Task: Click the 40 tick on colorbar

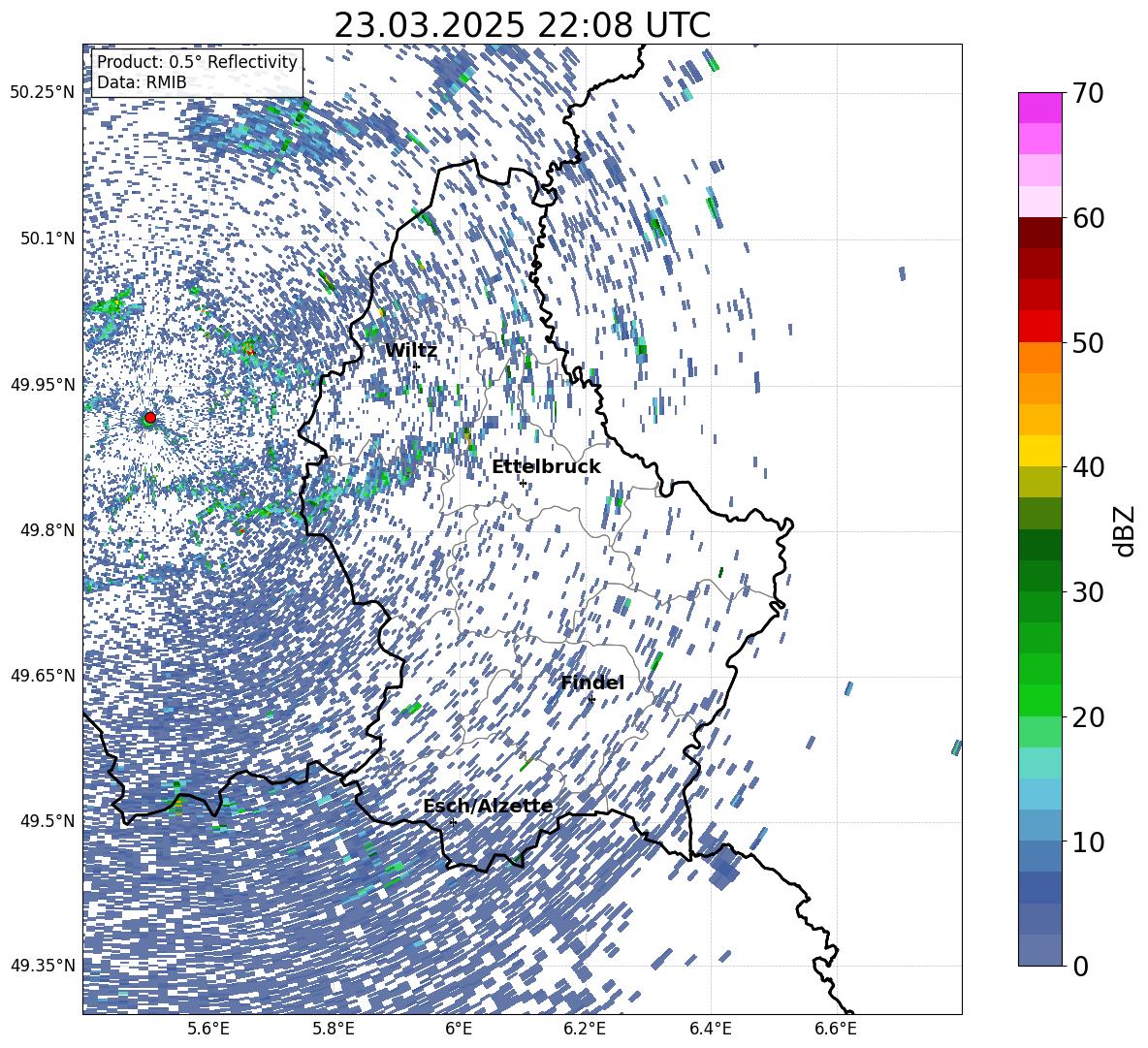Action: point(1089,467)
